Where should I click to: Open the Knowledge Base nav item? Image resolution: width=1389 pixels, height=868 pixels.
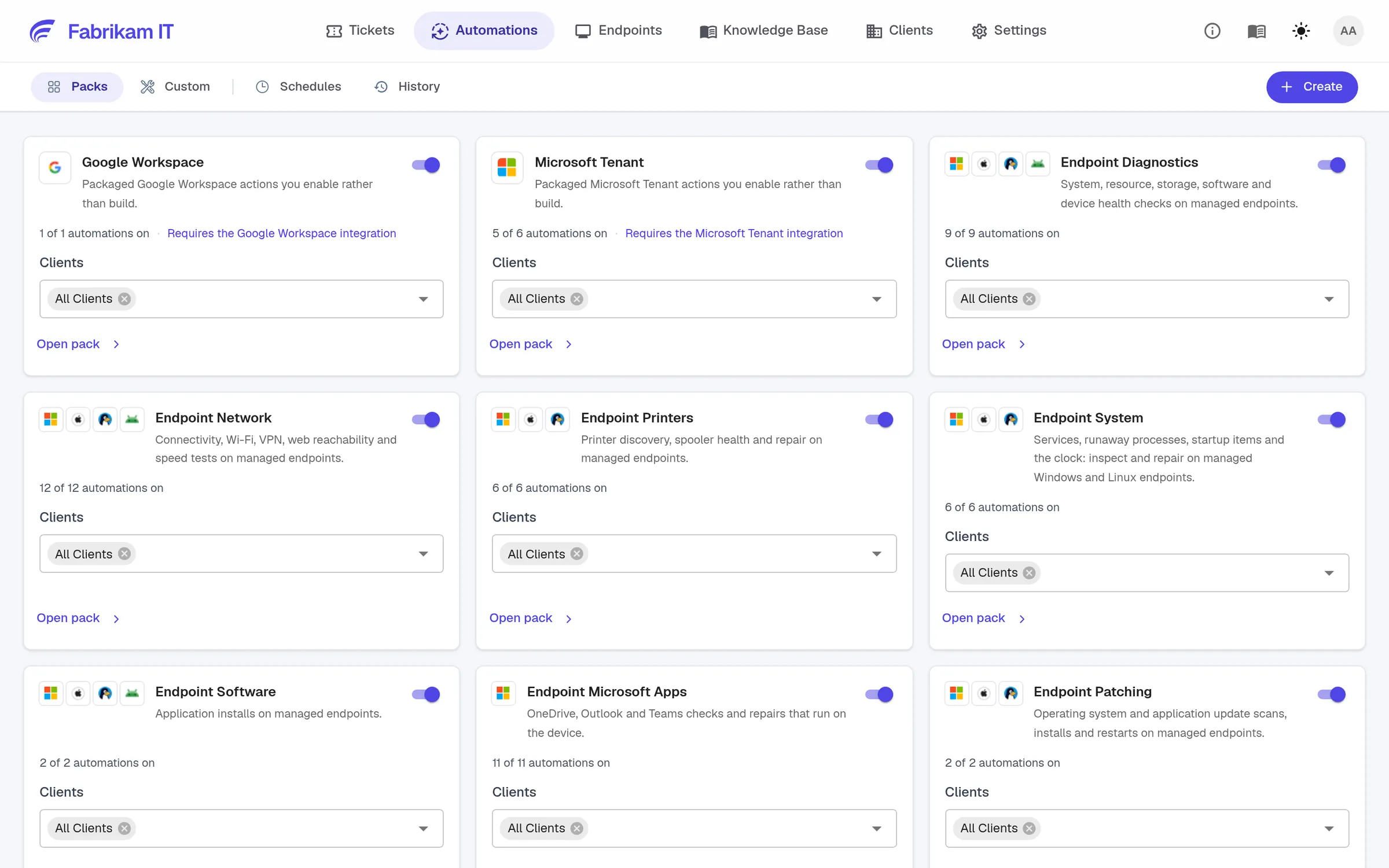pyautogui.click(x=764, y=31)
